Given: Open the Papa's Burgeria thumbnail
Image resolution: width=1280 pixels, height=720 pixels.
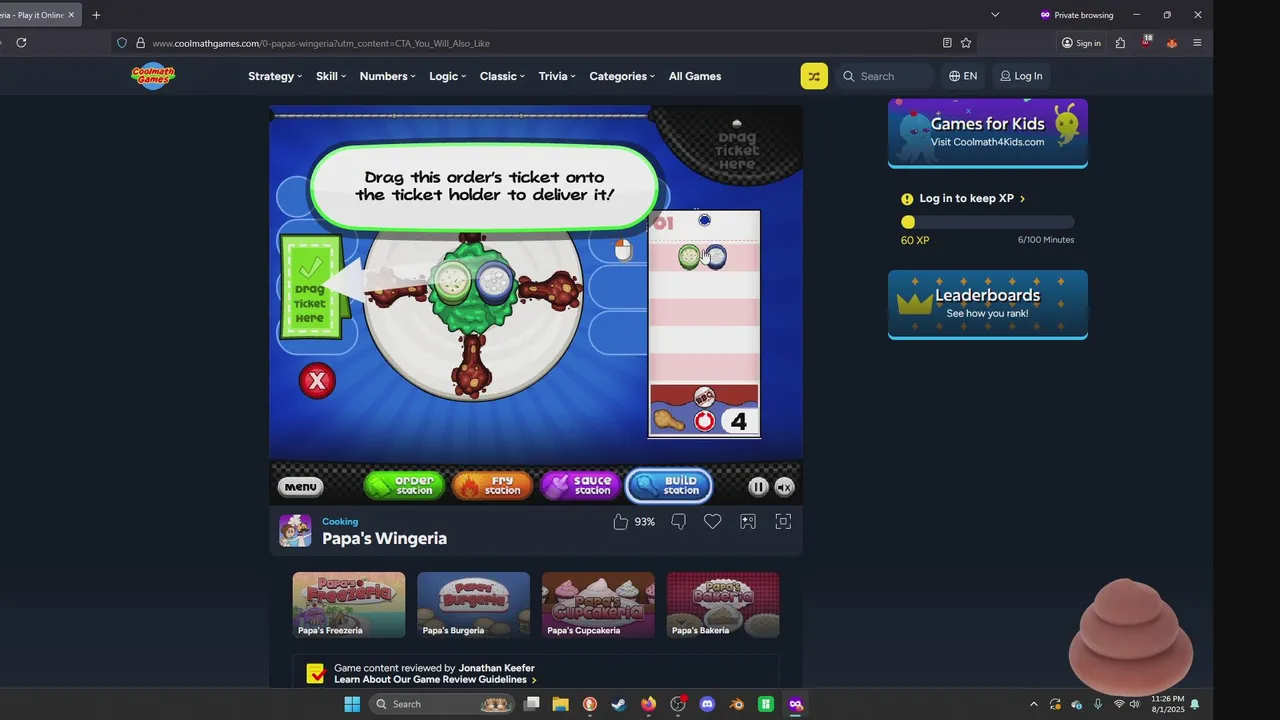Looking at the screenshot, I should point(473,605).
